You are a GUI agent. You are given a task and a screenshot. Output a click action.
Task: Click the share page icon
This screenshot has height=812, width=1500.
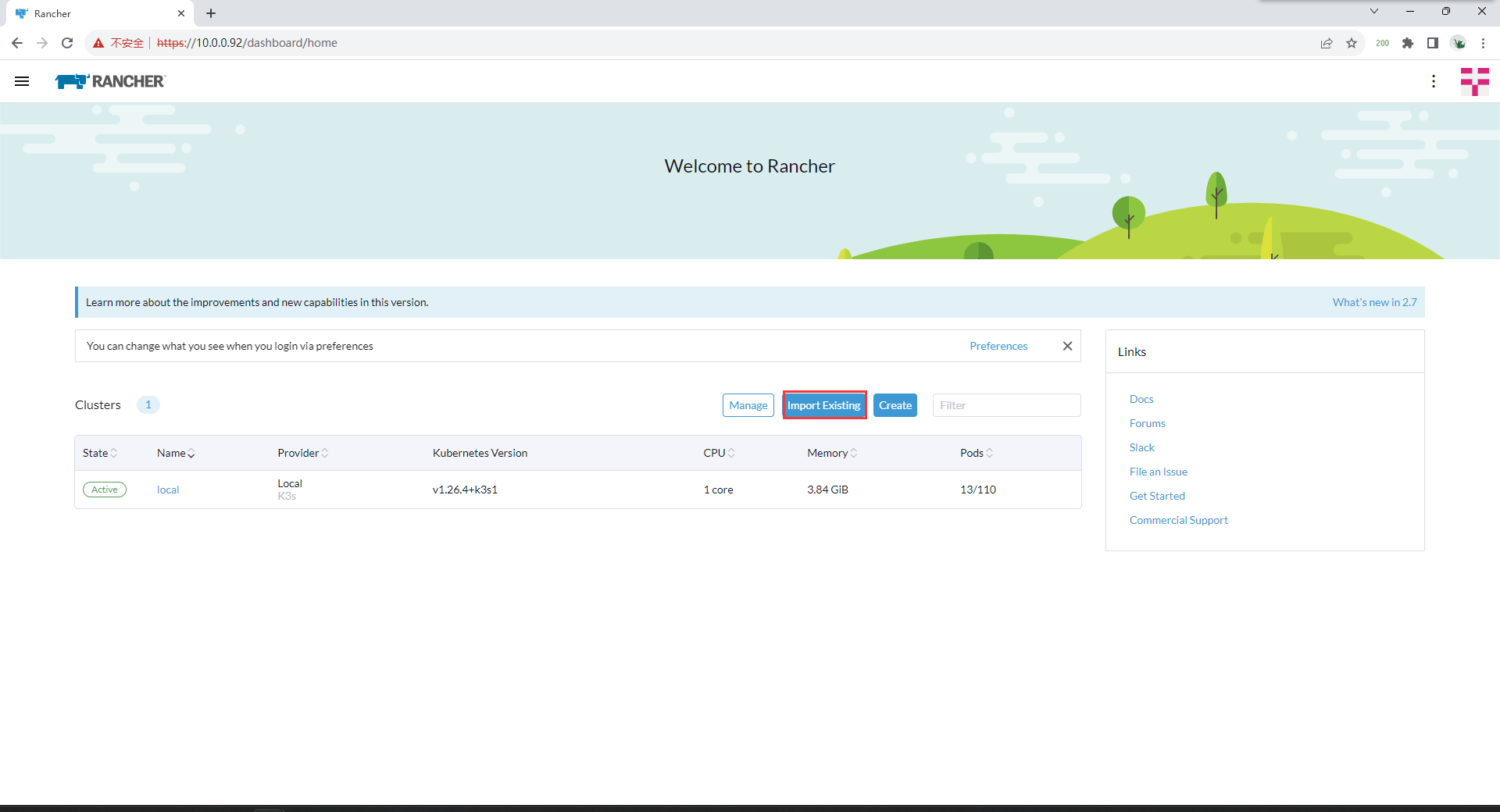pyautogui.click(x=1326, y=43)
